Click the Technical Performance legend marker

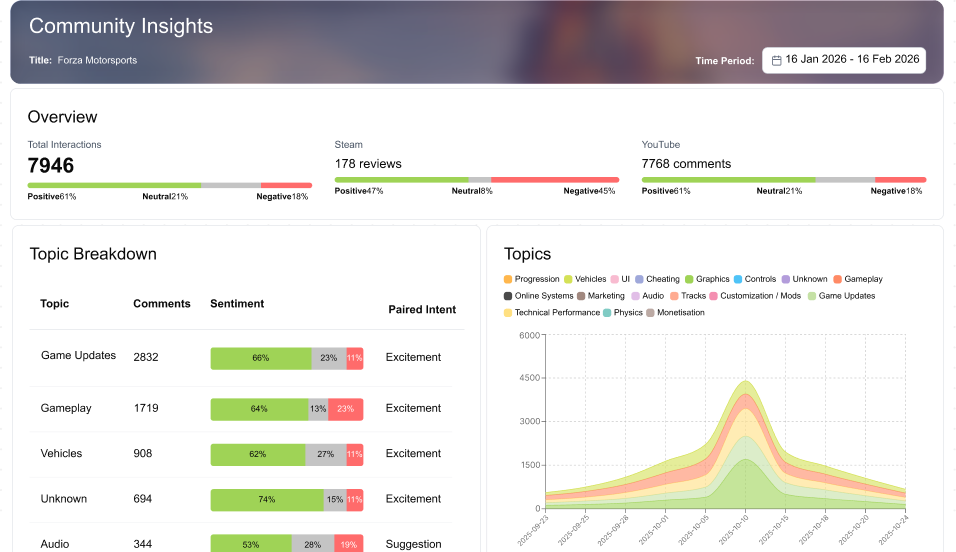(x=508, y=312)
